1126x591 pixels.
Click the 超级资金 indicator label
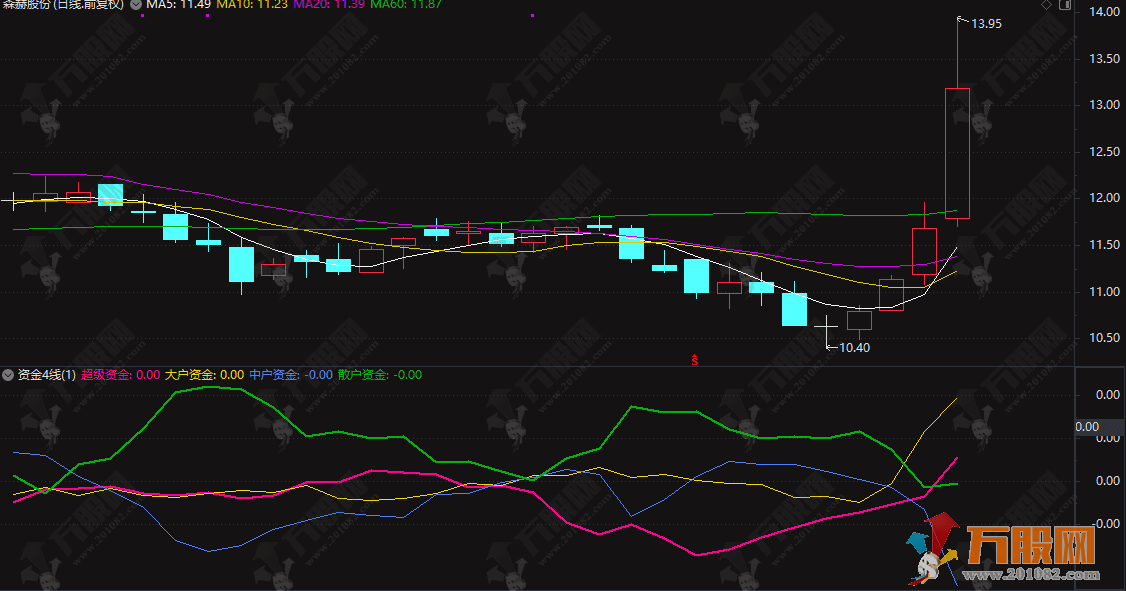coord(120,375)
